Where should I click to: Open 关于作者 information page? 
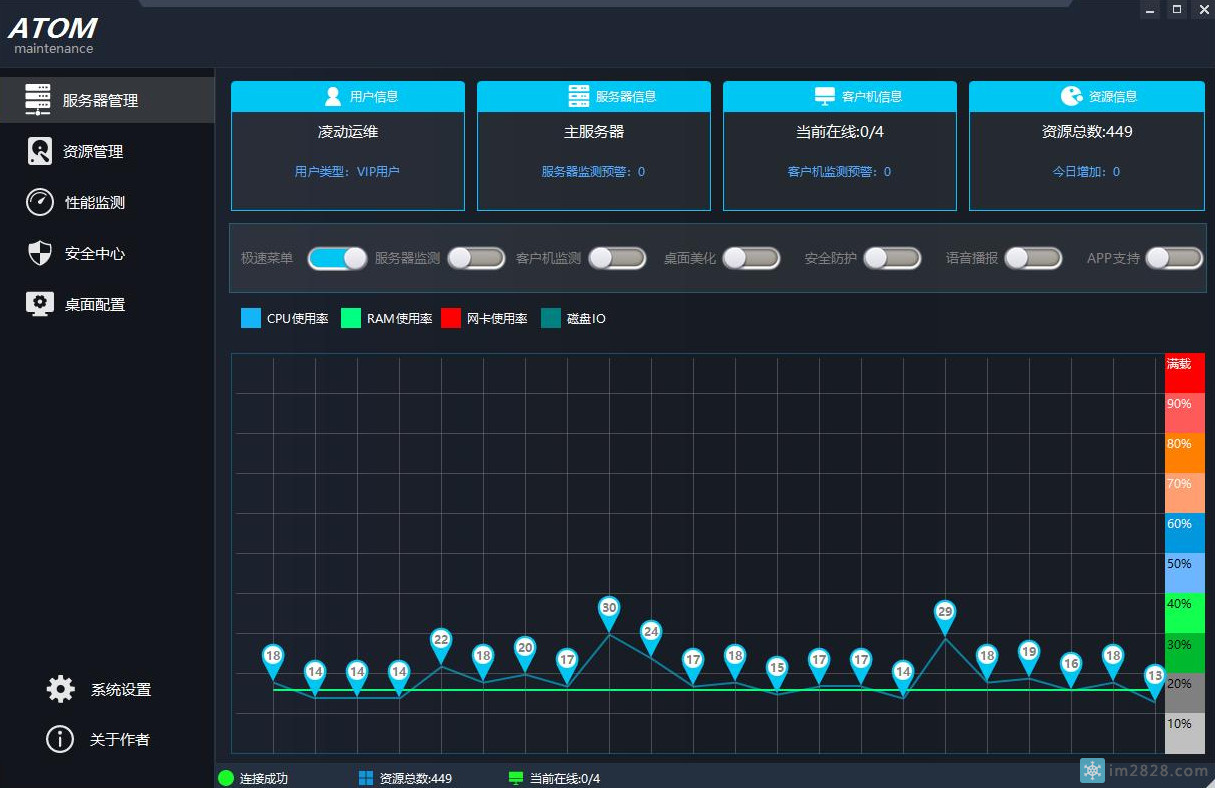point(59,739)
